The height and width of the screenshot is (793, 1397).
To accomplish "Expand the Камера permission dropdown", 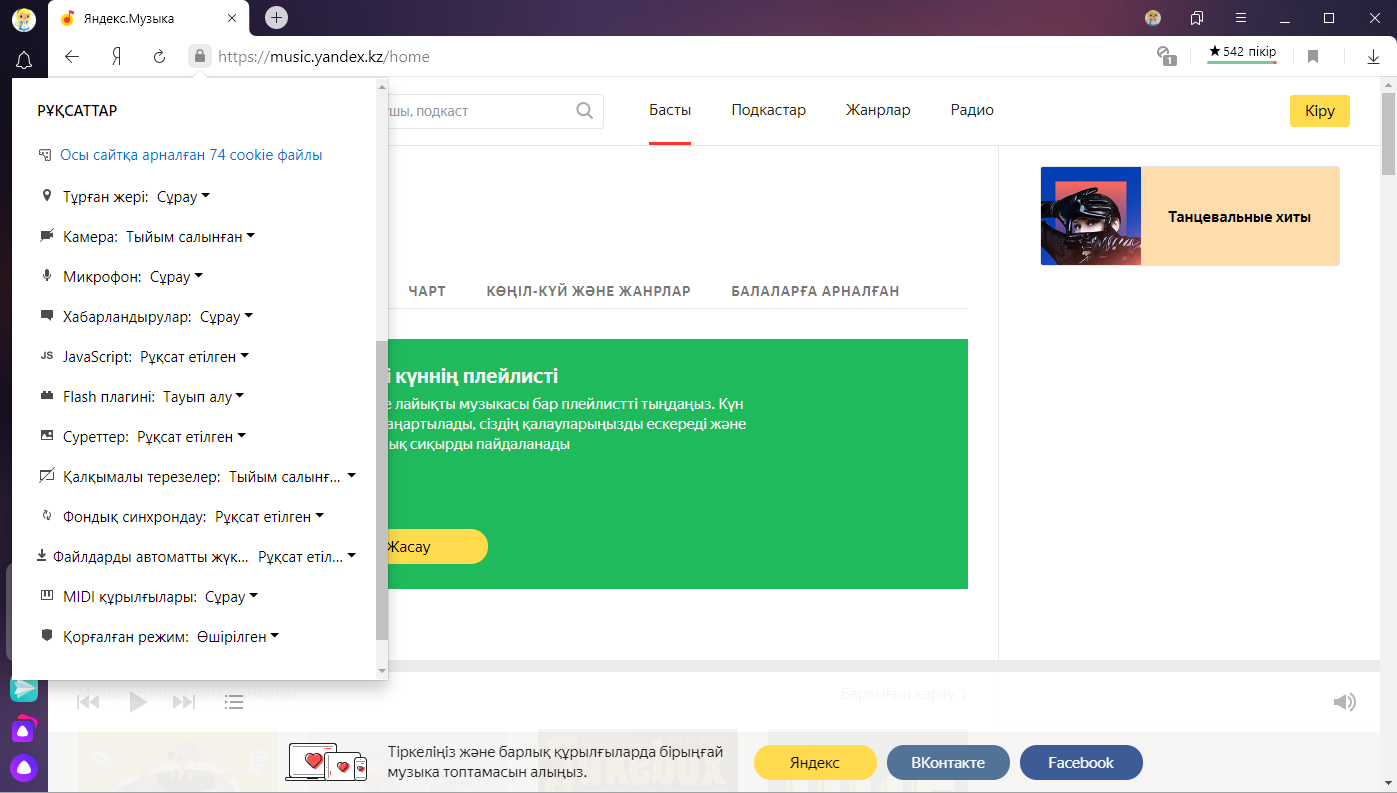I will 190,237.
